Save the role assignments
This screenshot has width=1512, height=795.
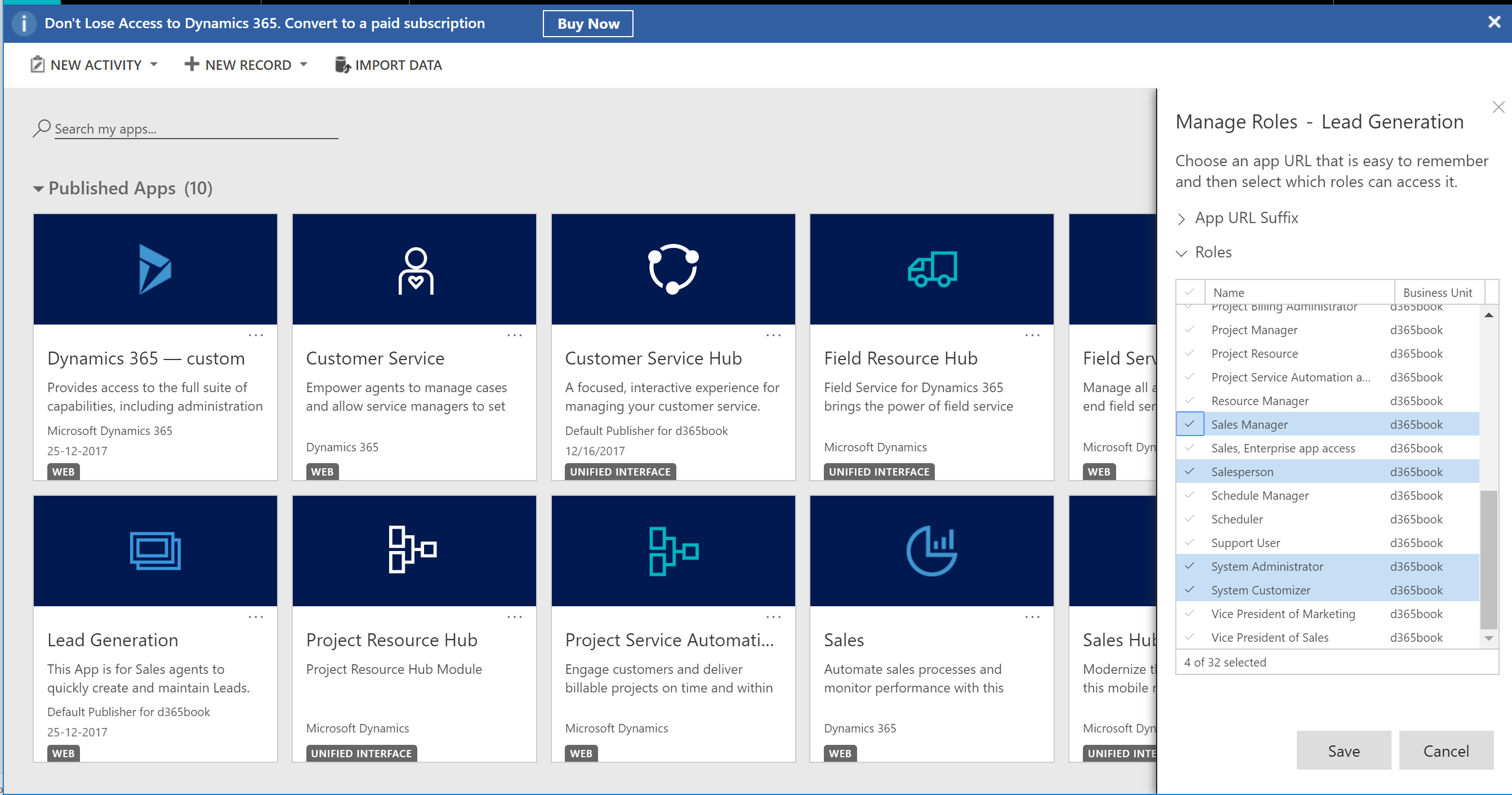coord(1343,750)
